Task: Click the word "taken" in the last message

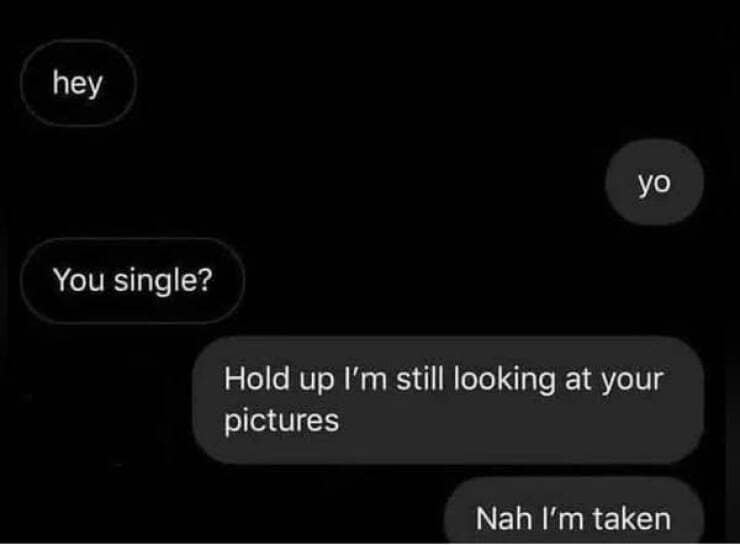Action: click(632, 519)
